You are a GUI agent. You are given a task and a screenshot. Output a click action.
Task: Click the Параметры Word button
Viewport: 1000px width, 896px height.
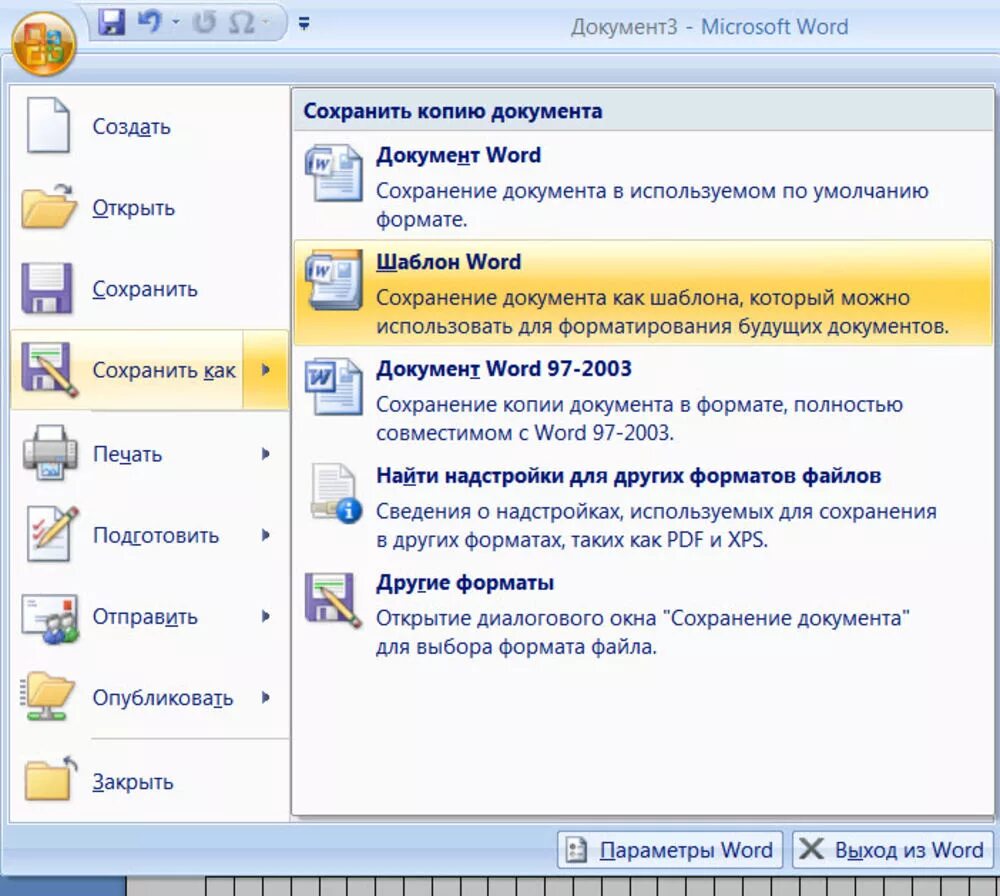(670, 849)
